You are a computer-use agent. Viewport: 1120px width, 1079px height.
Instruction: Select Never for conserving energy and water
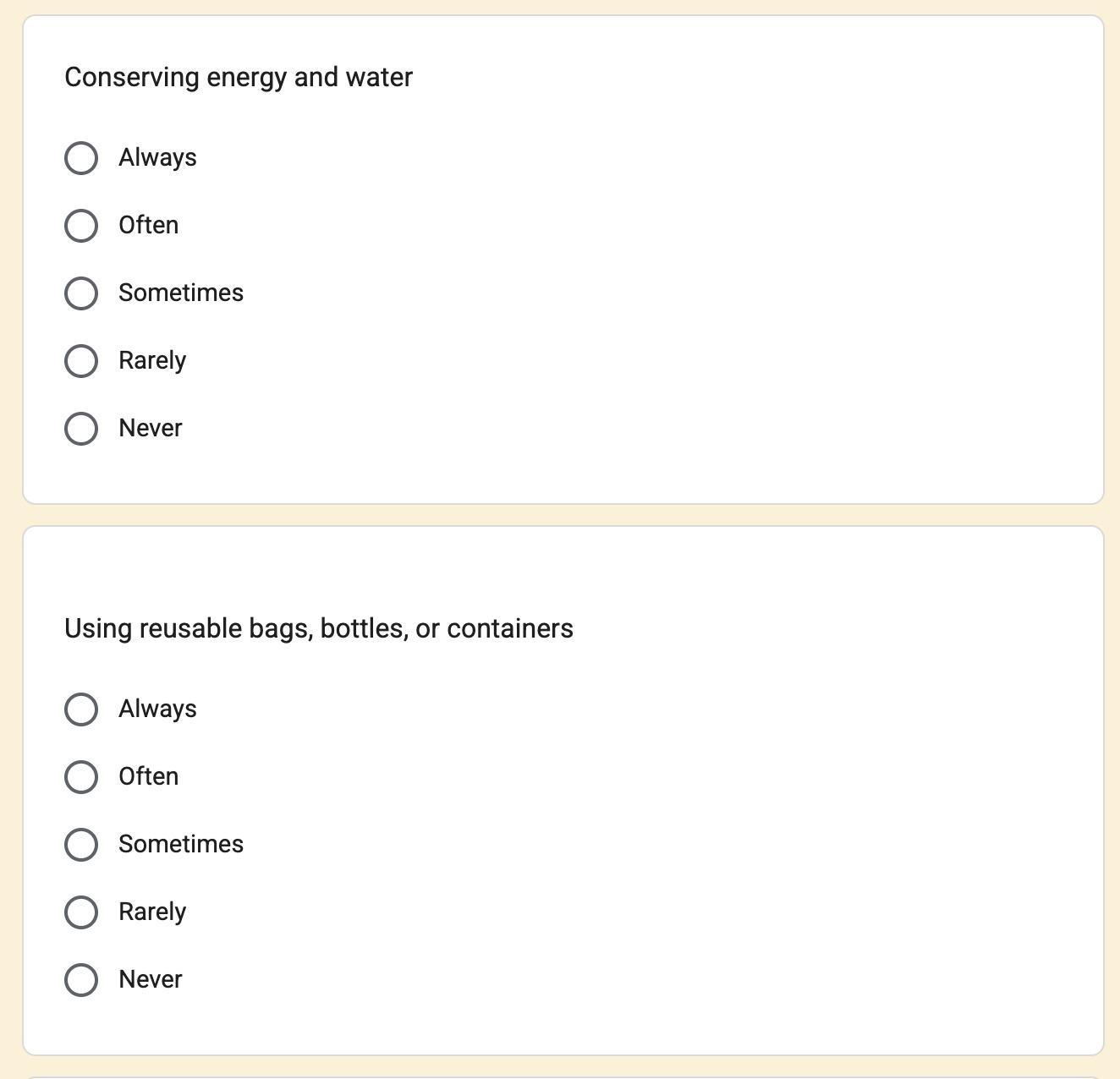[81, 429]
